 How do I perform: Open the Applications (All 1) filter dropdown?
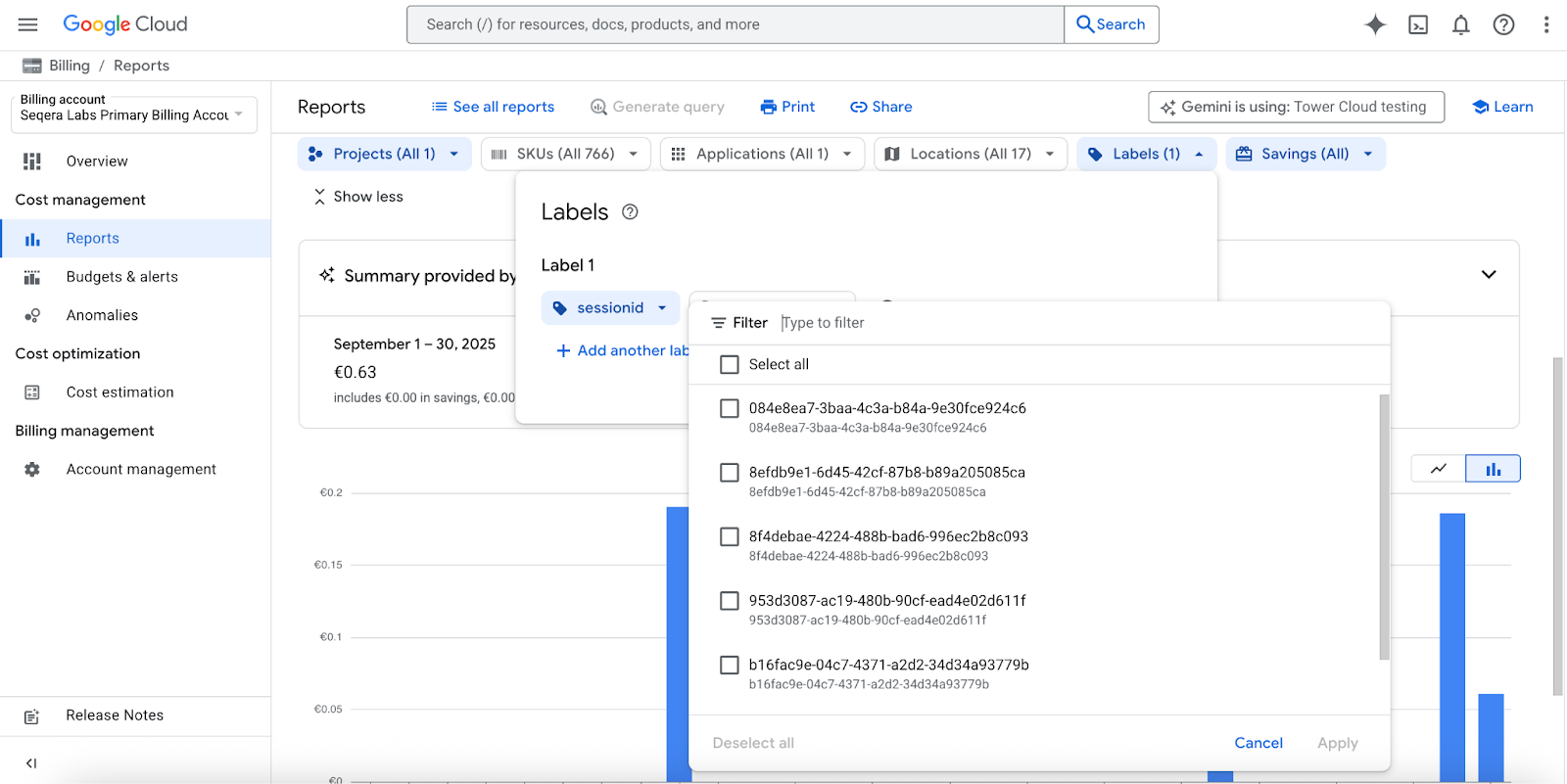(762, 154)
